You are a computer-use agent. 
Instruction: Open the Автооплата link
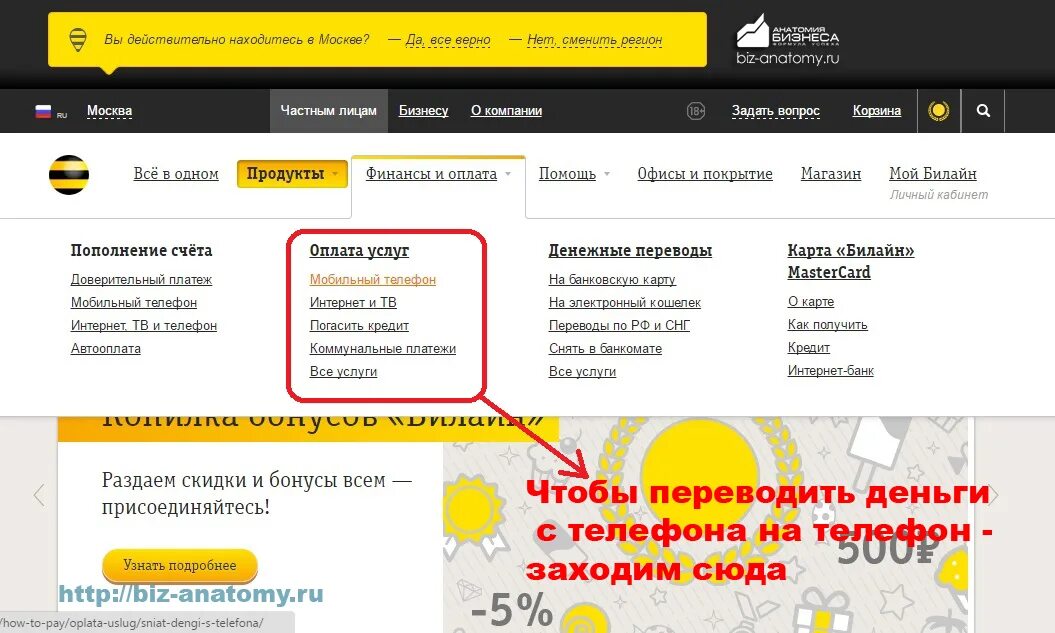[x=106, y=348]
